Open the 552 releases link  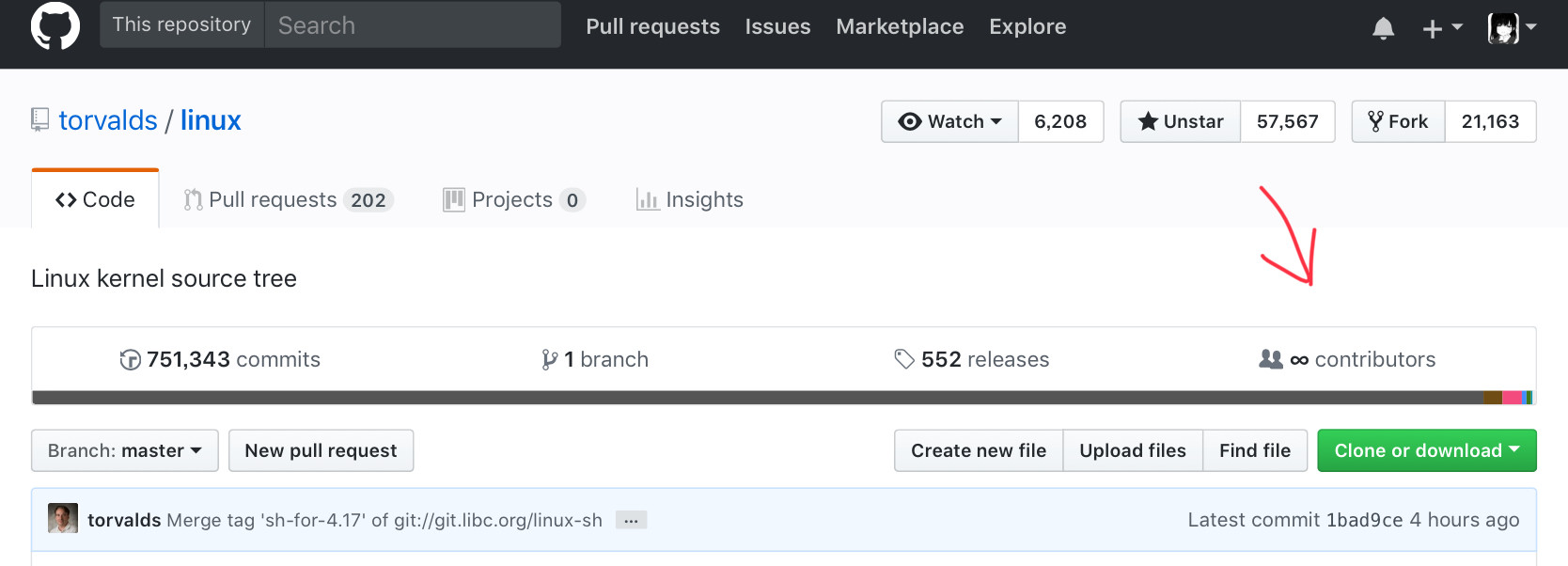coord(972,359)
